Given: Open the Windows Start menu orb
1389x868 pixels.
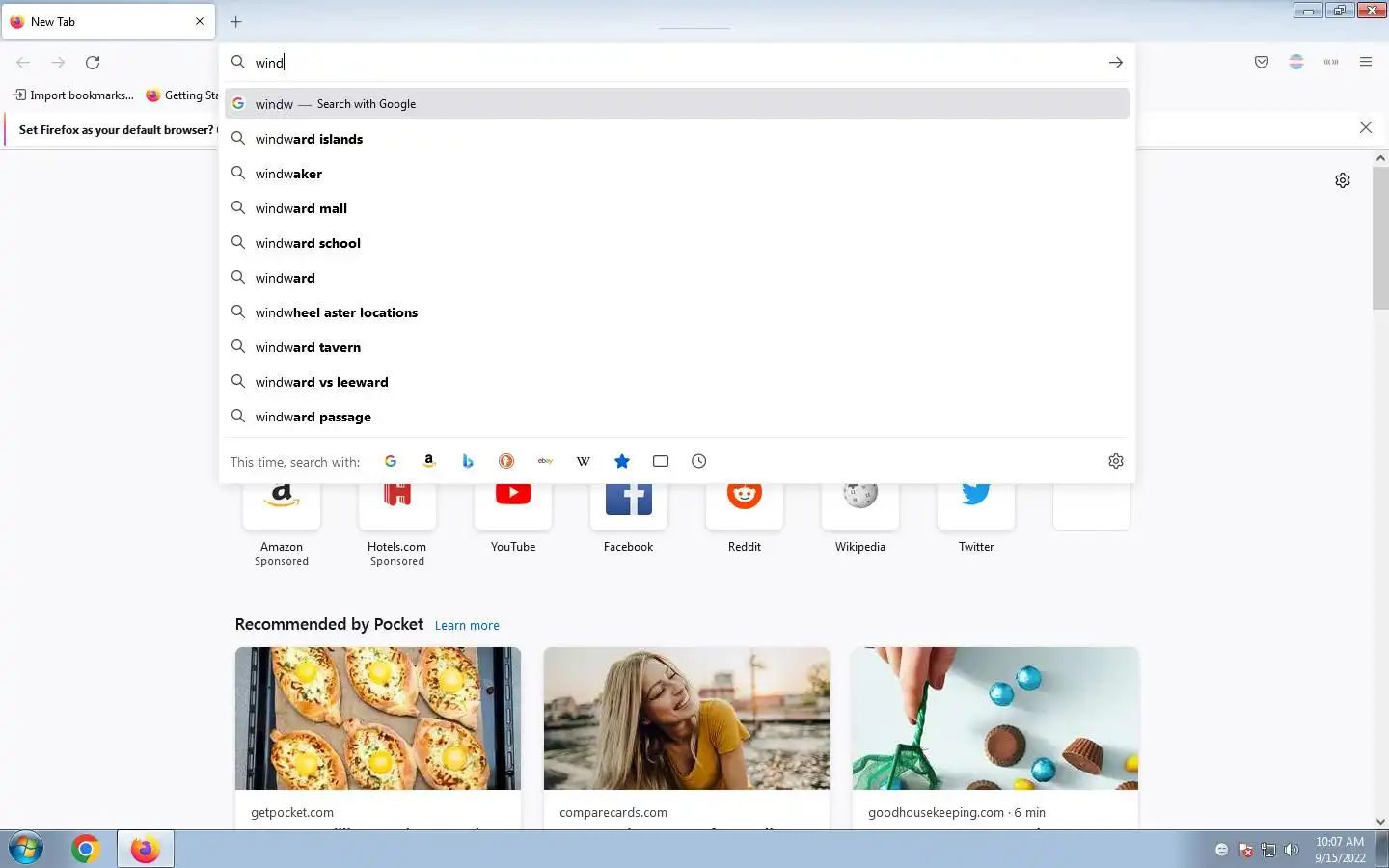Looking at the screenshot, I should [26, 849].
